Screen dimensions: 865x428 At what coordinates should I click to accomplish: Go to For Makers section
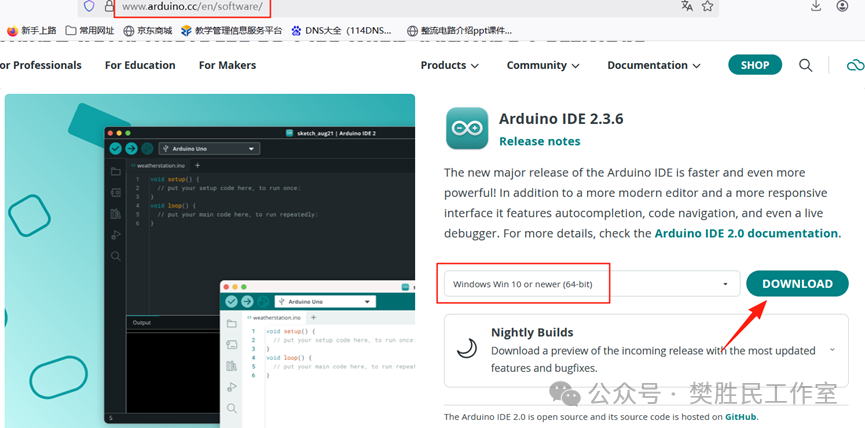pyautogui.click(x=227, y=65)
